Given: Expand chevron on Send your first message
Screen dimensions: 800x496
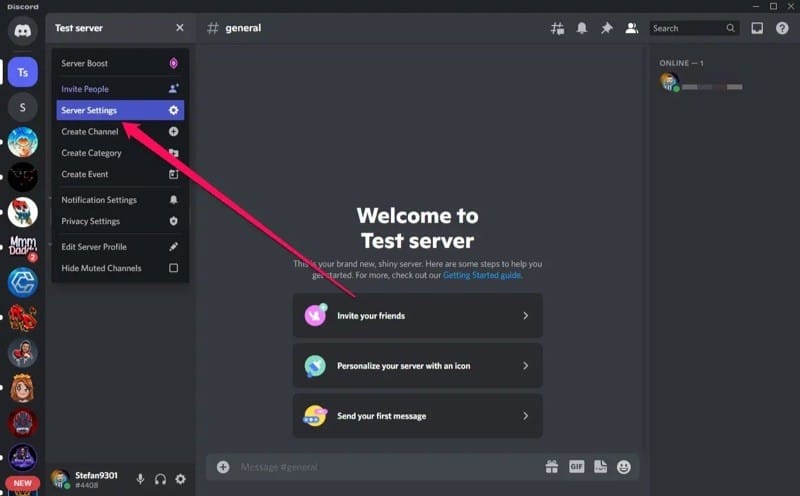Looking at the screenshot, I should [526, 416].
